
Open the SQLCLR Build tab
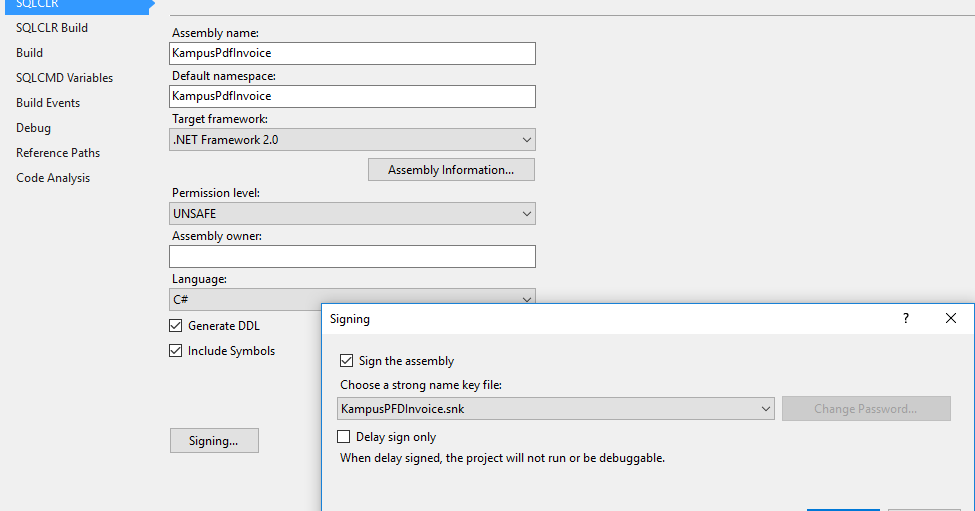pos(52,28)
